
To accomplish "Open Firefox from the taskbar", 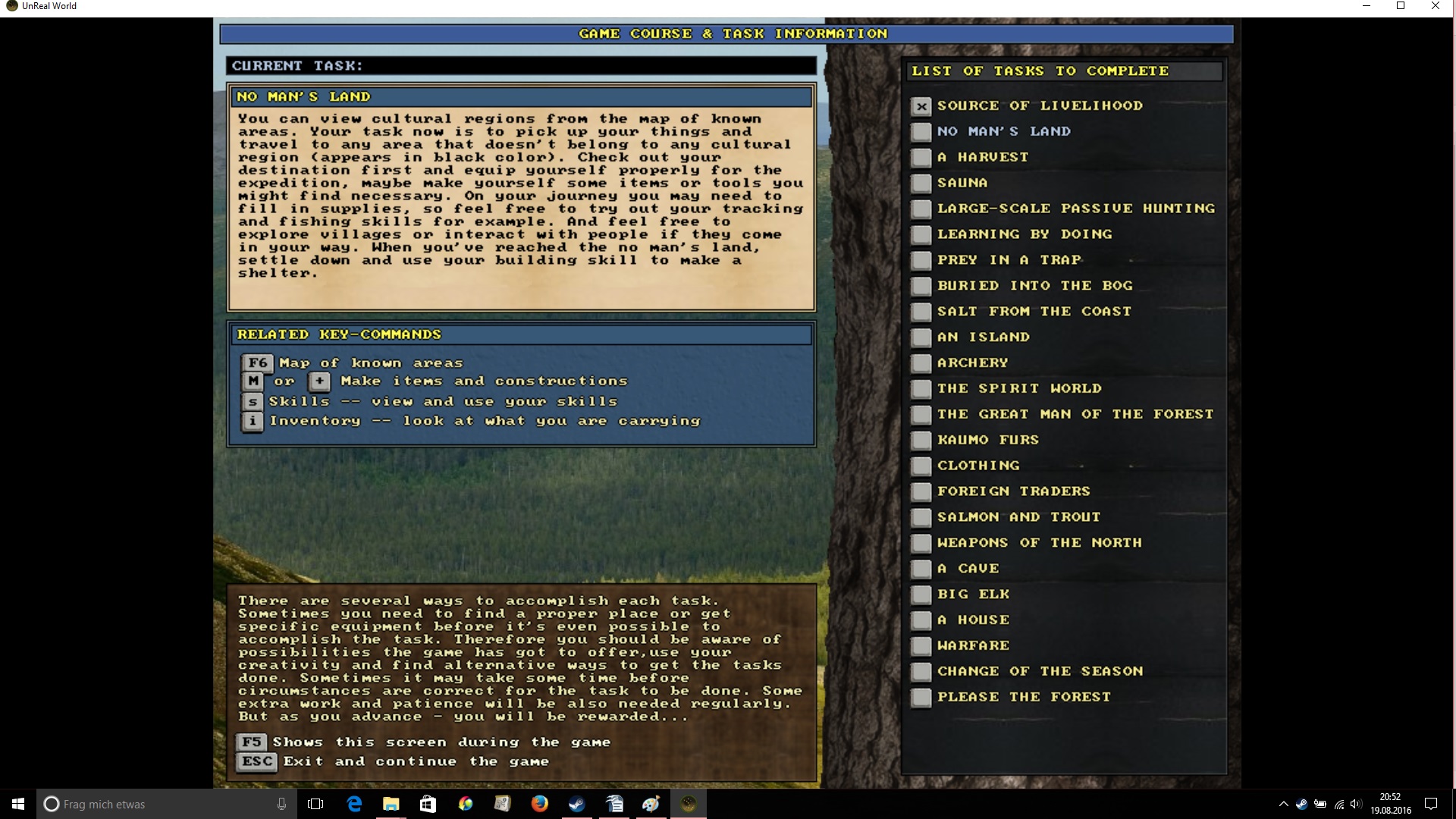I will coord(540,804).
